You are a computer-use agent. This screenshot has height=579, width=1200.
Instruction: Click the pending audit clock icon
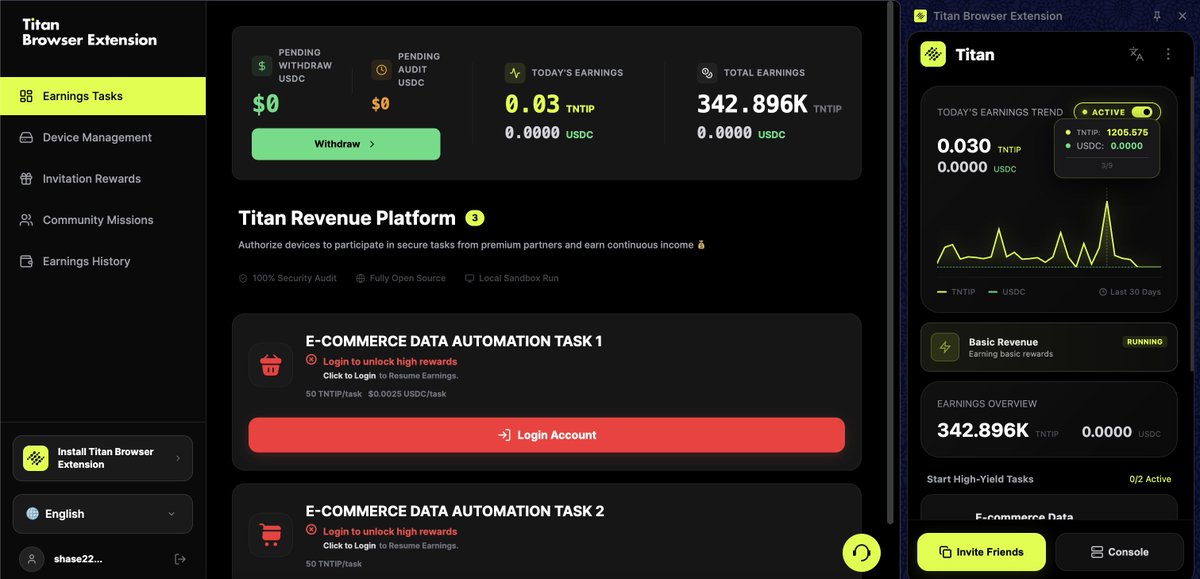[x=381, y=70]
